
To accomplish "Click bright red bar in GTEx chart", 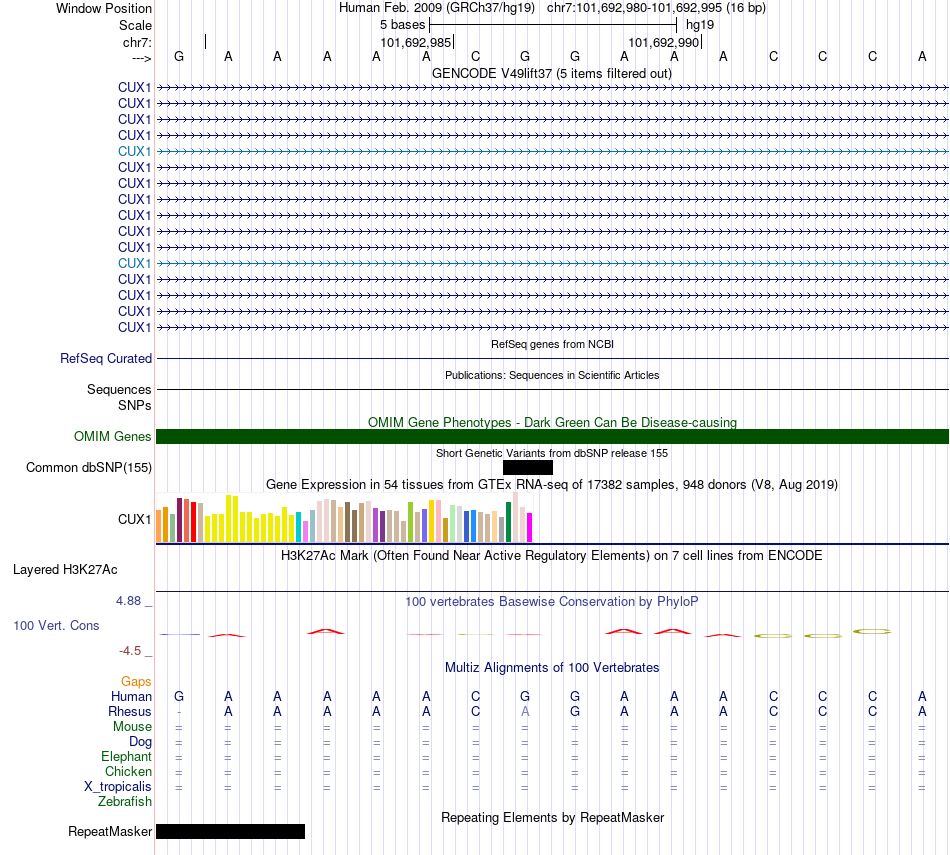I will coord(193,522).
